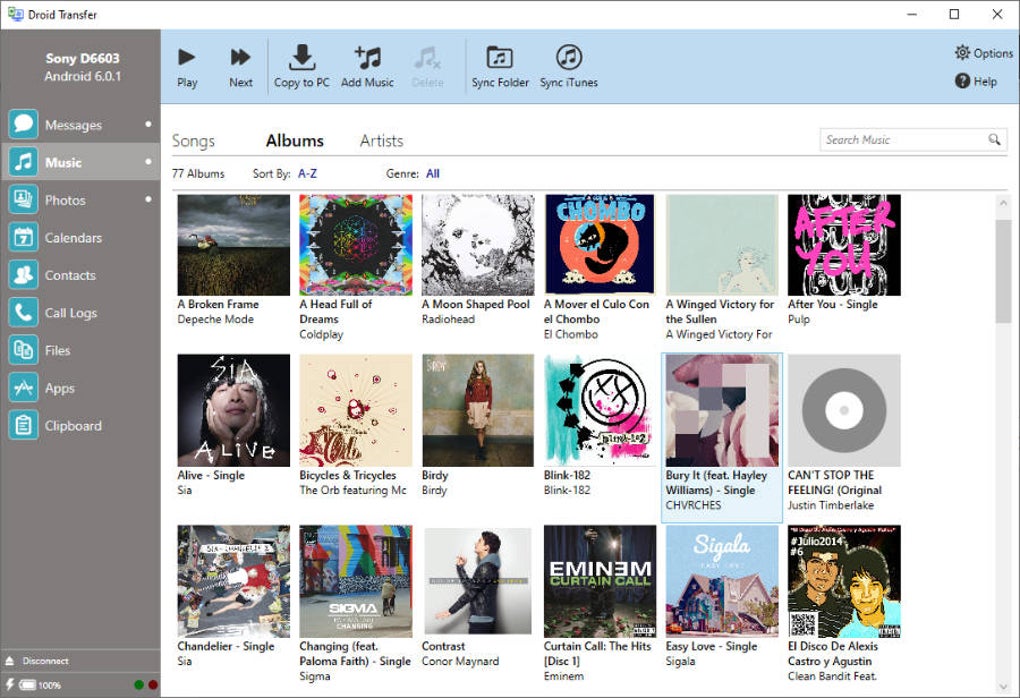This screenshot has width=1020, height=698.
Task: Select the Music sidebar icon
Action: tap(23, 161)
